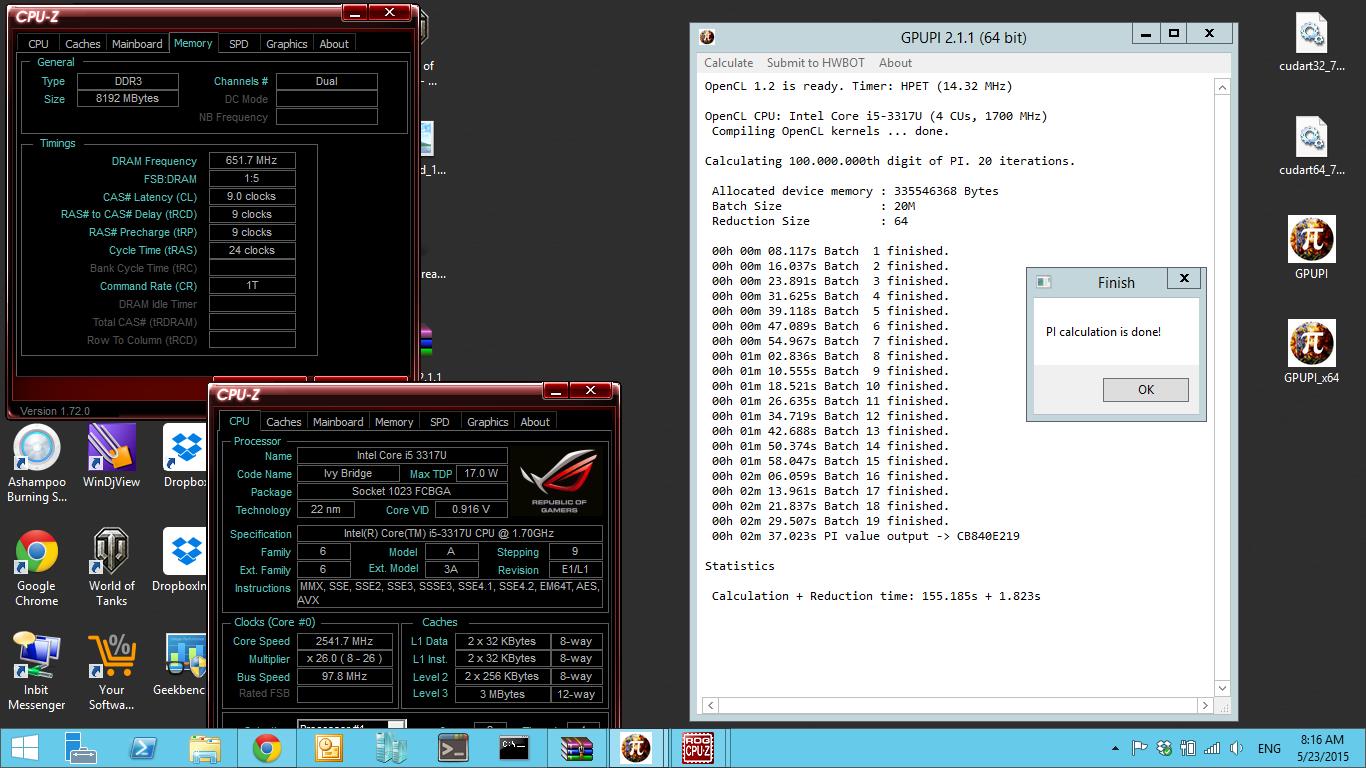
Task: Switch to Caches tab in memory CPU-Z window
Action: (82, 44)
